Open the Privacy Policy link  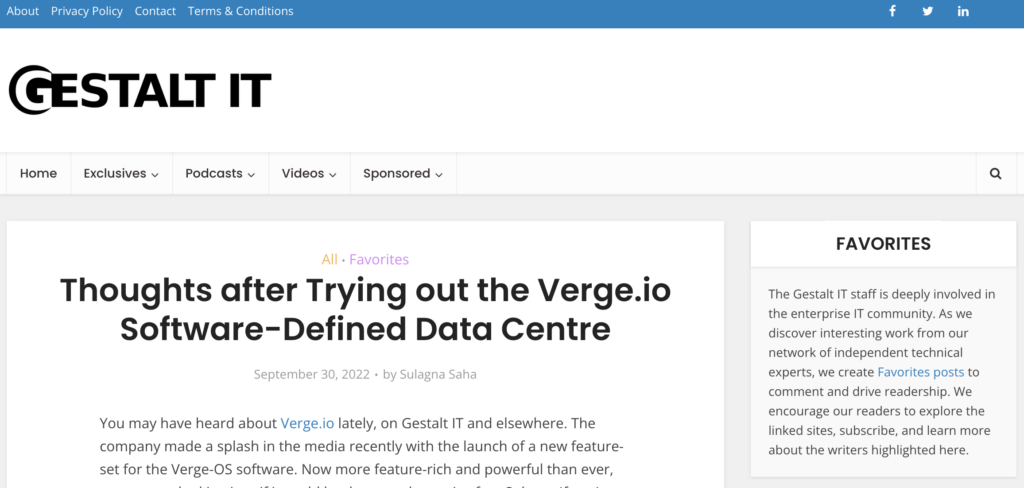87,11
